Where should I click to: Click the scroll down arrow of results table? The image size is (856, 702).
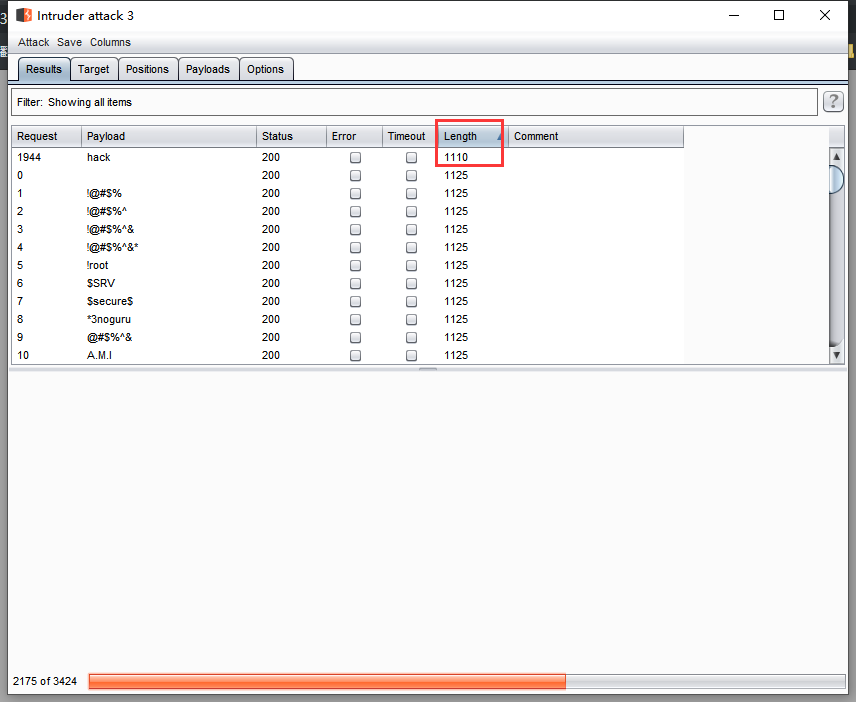pyautogui.click(x=836, y=355)
